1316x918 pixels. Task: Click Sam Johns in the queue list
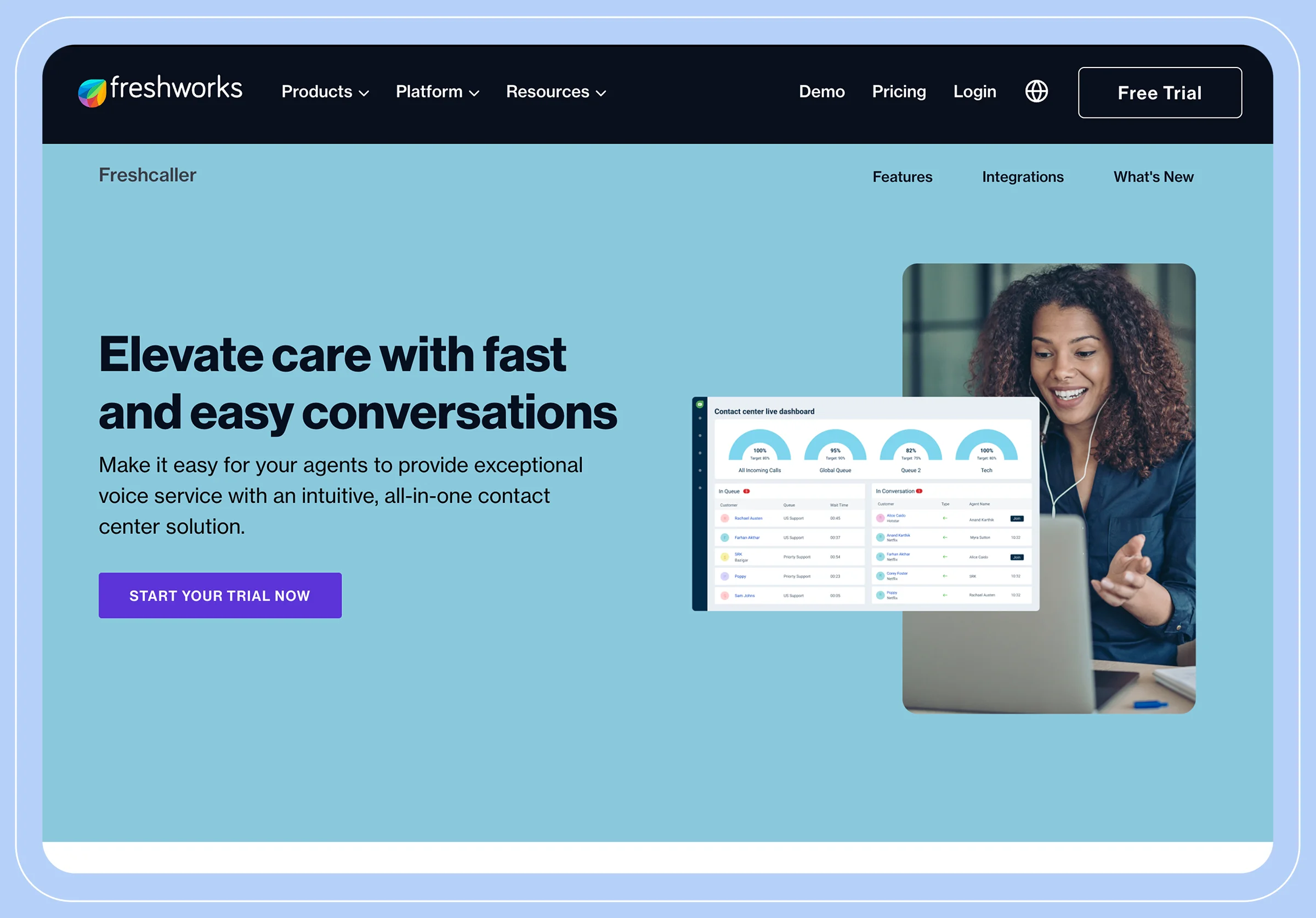[x=745, y=596]
